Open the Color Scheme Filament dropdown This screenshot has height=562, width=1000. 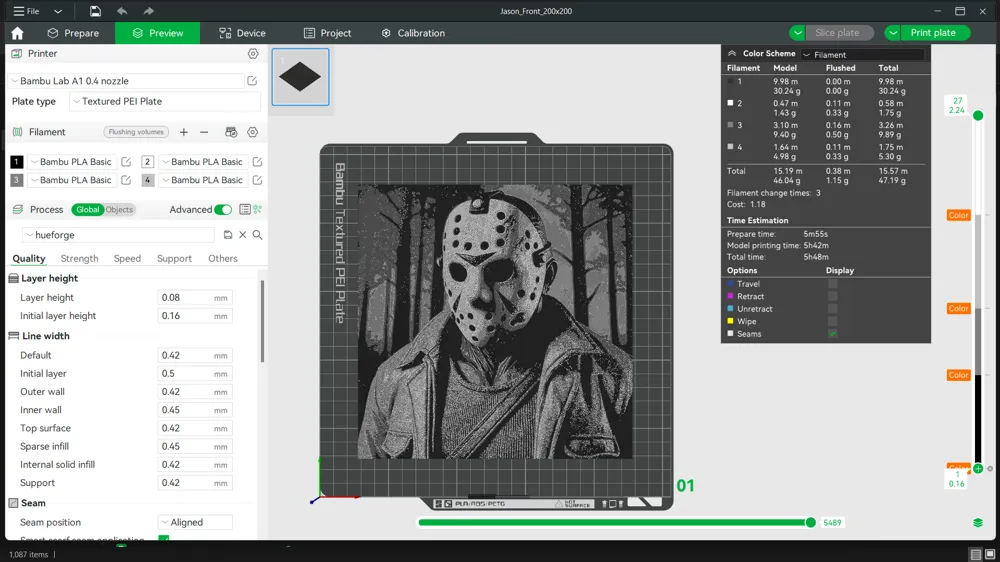pos(863,55)
